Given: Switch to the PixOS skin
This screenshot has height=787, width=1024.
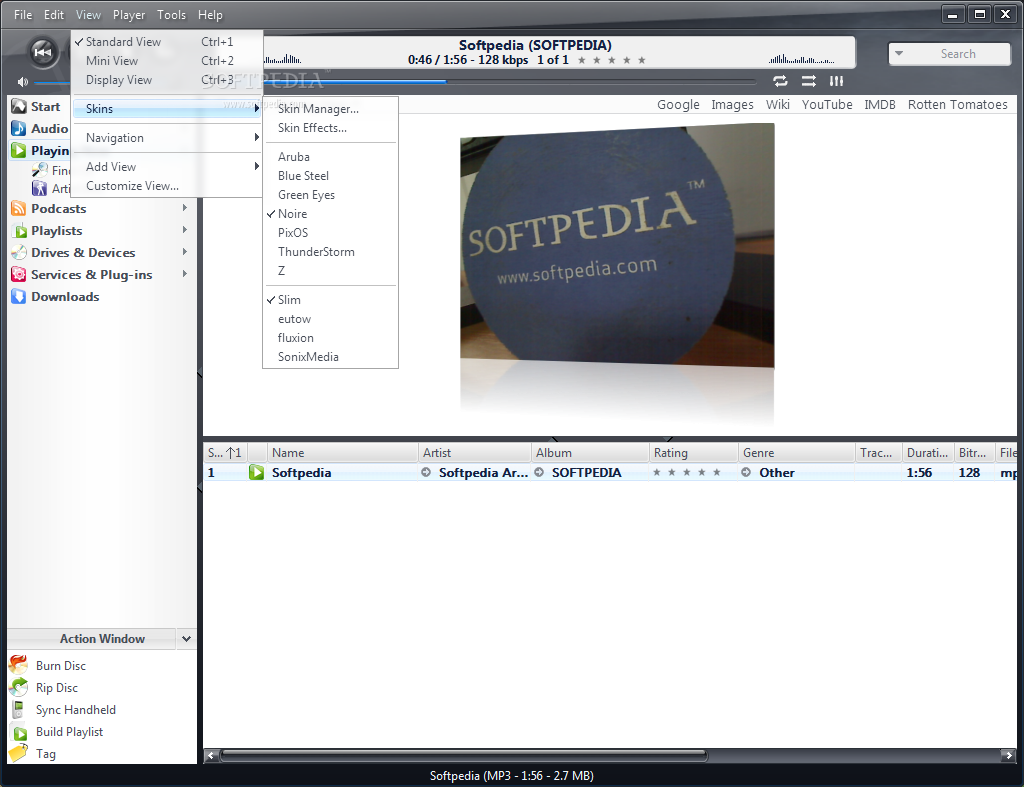Looking at the screenshot, I should (x=330, y=233).
